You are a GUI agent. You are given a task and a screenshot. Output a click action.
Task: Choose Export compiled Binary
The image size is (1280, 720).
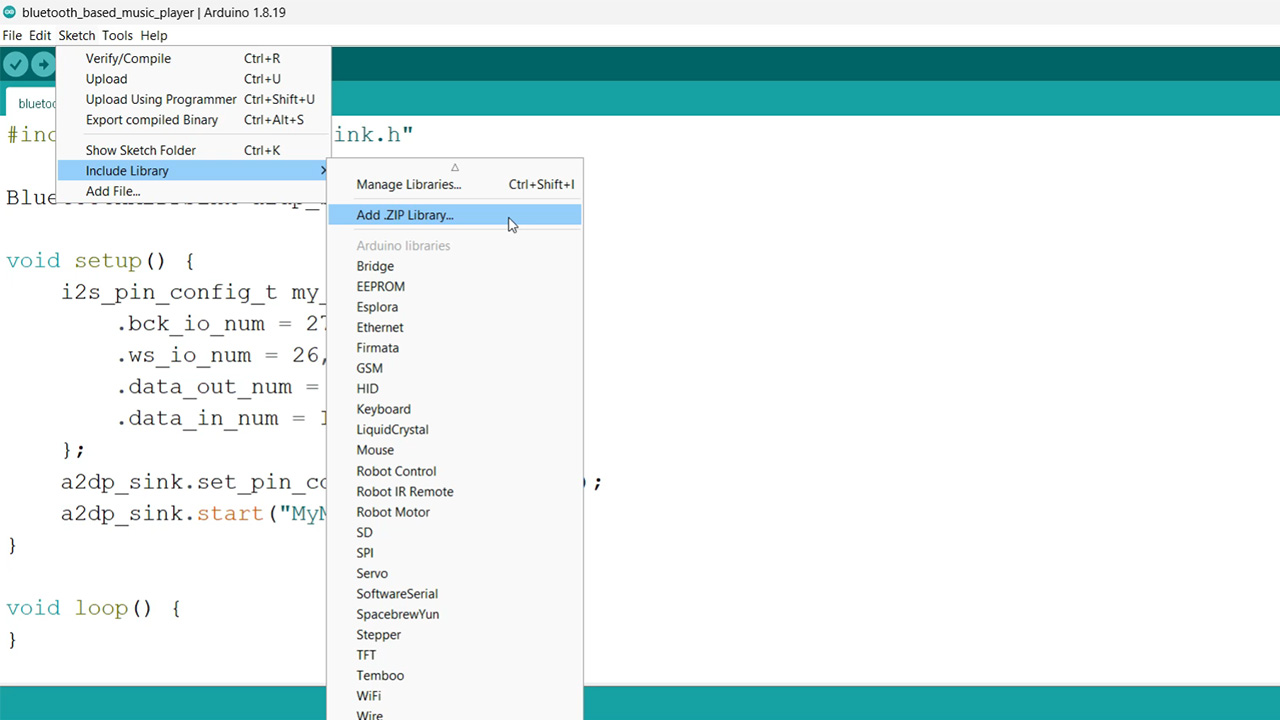[193, 120]
